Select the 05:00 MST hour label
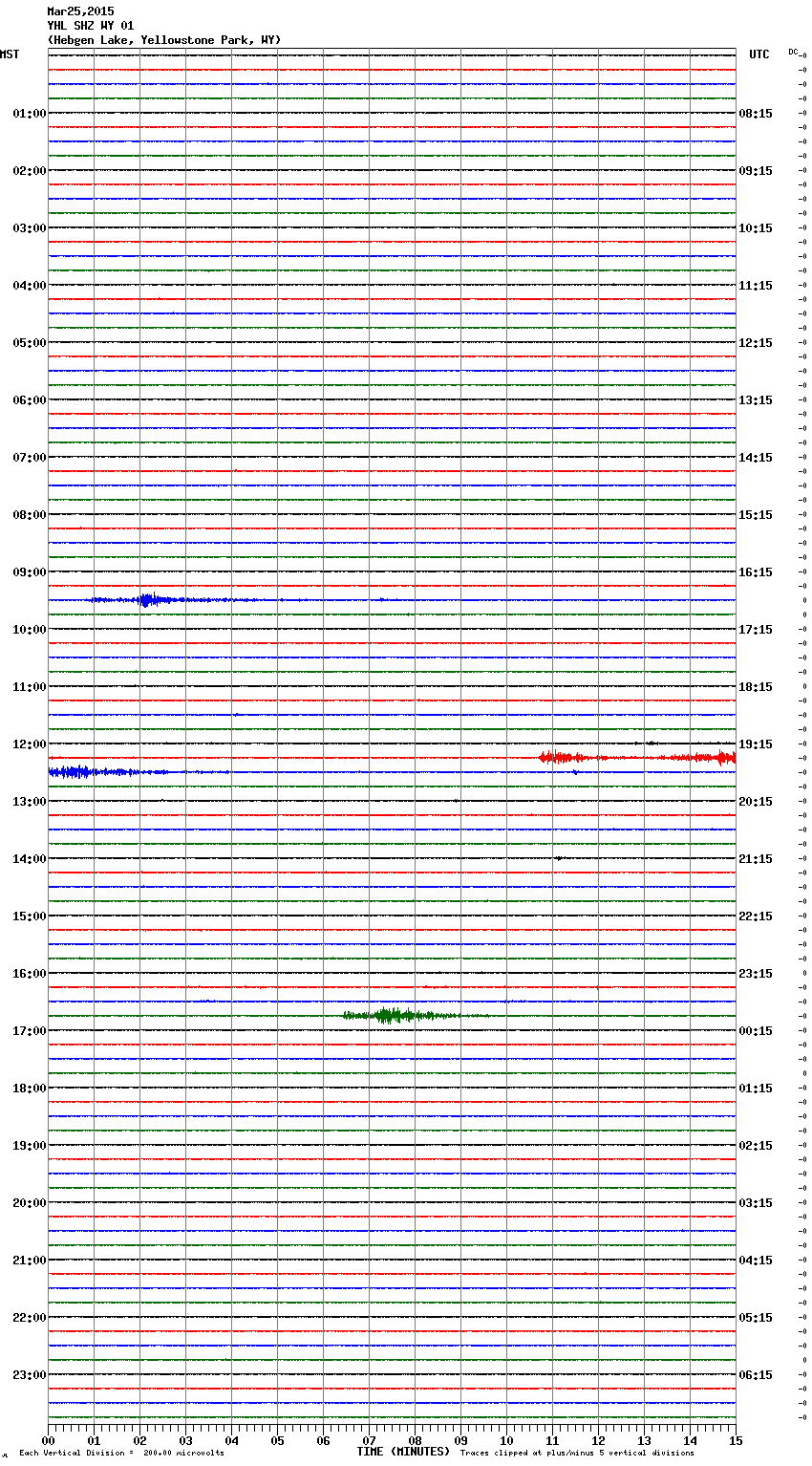812x1466 pixels. point(30,343)
